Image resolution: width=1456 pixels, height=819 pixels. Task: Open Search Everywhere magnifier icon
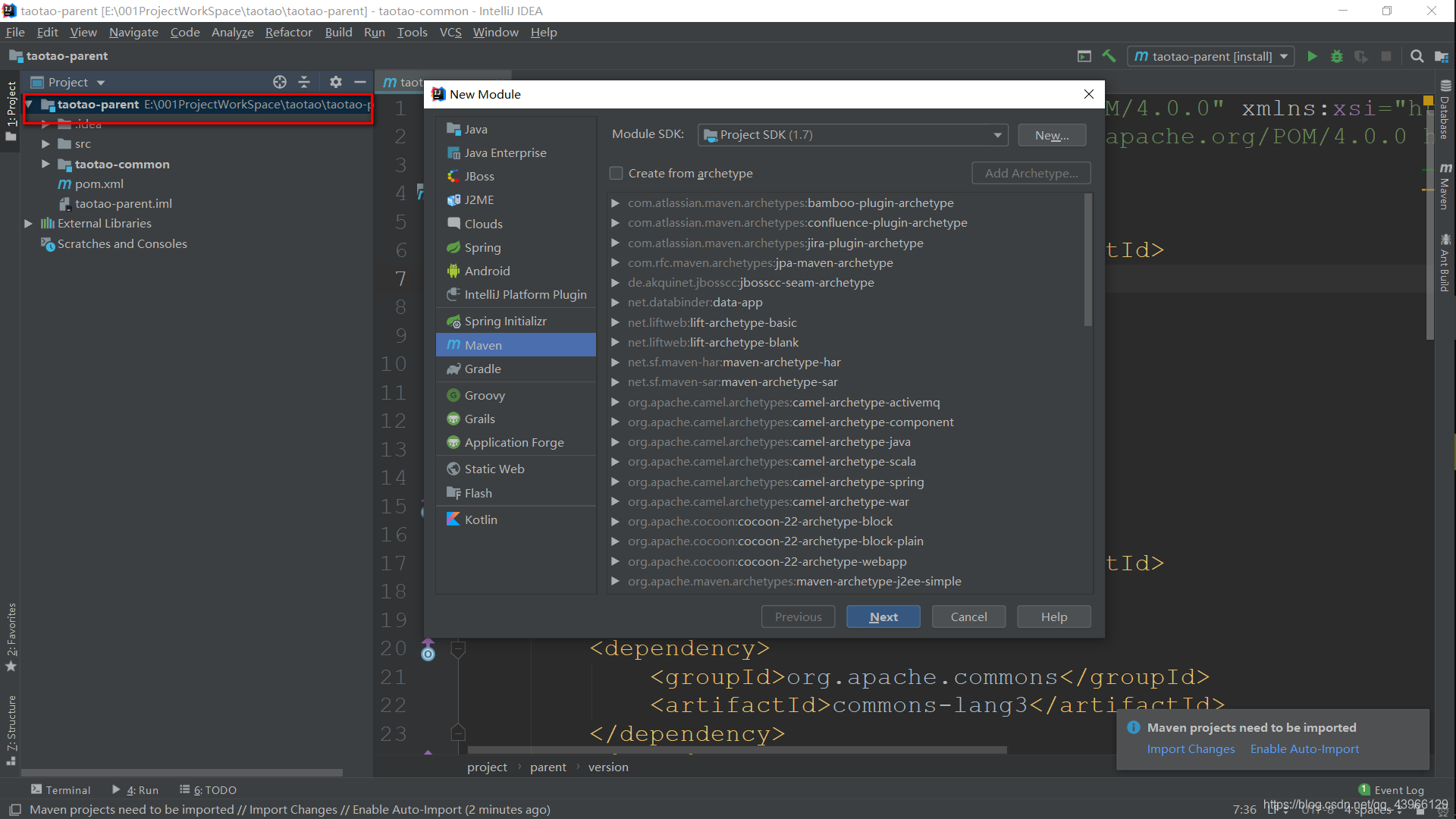[1417, 56]
